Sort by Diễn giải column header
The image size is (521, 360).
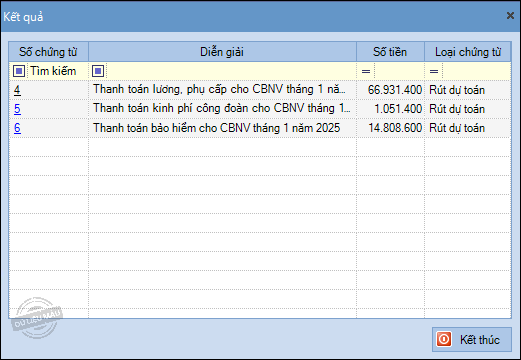pos(222,52)
